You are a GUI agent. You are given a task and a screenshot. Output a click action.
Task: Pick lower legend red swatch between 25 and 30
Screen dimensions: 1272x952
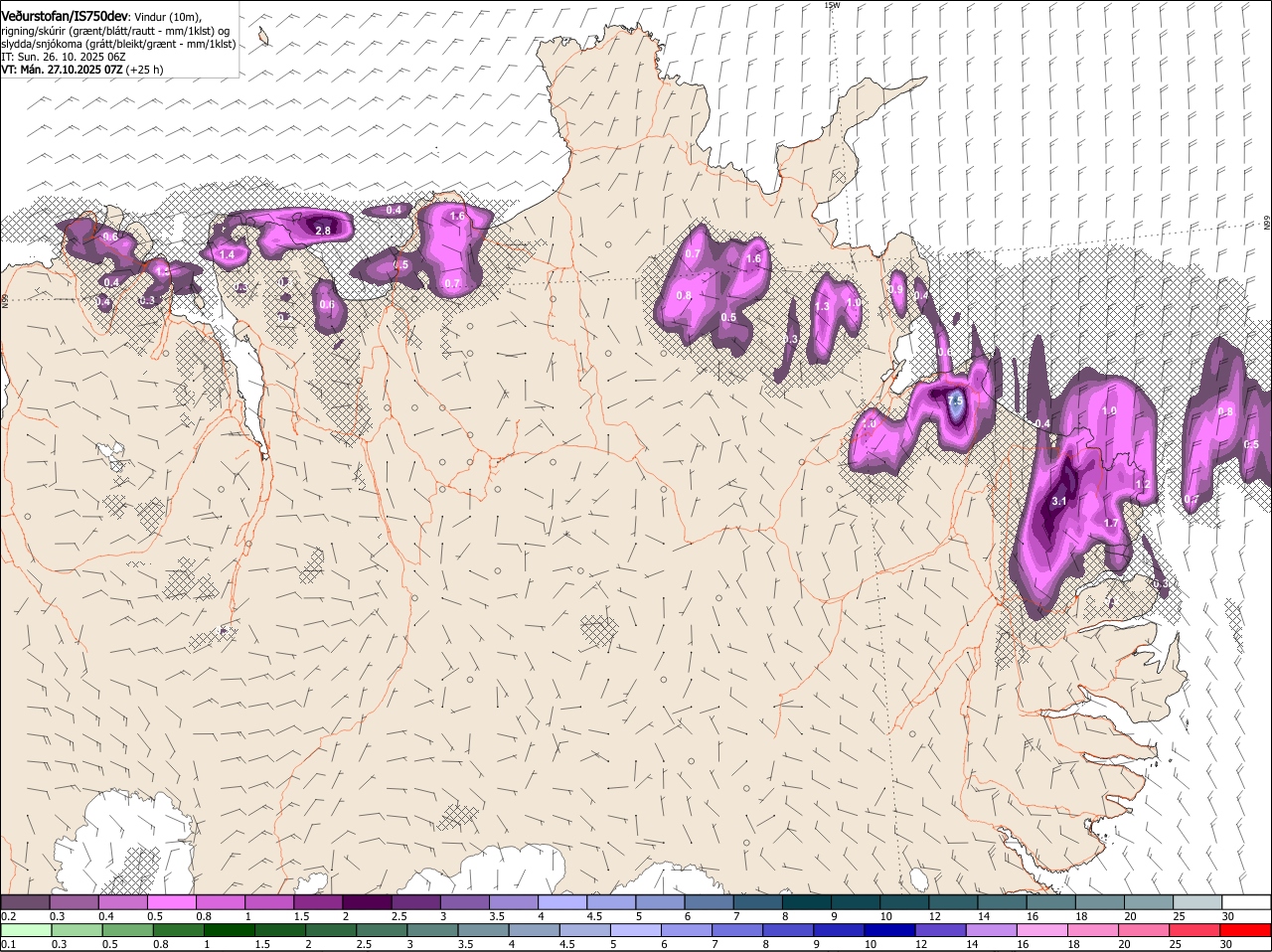[x=1196, y=930]
